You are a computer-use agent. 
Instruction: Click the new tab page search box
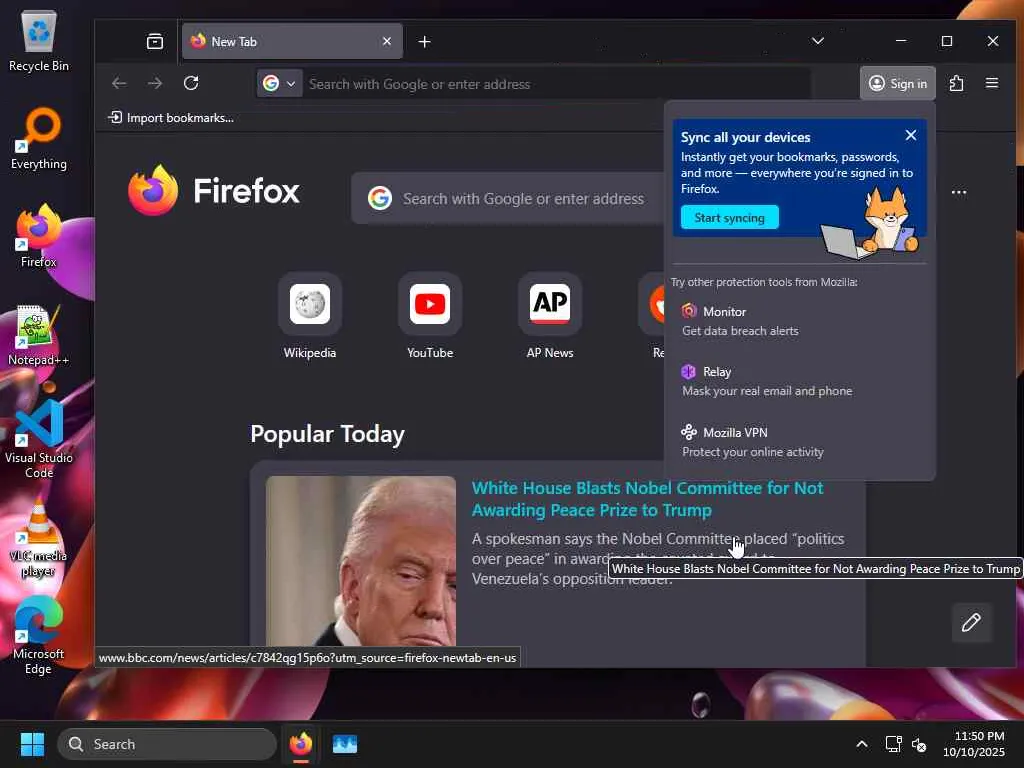pyautogui.click(x=508, y=199)
